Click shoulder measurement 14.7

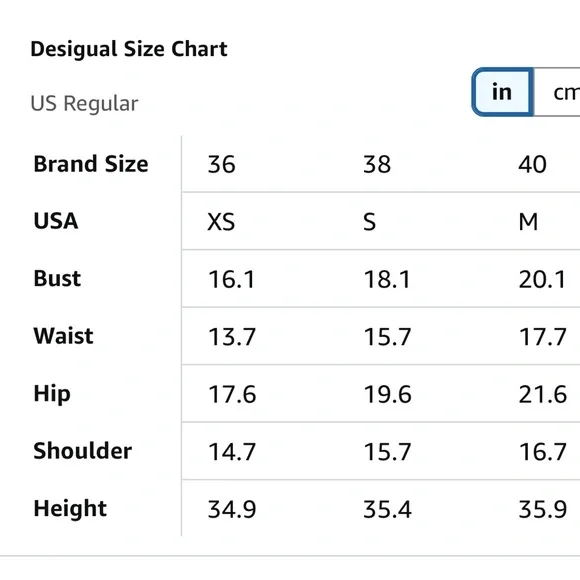(x=232, y=452)
